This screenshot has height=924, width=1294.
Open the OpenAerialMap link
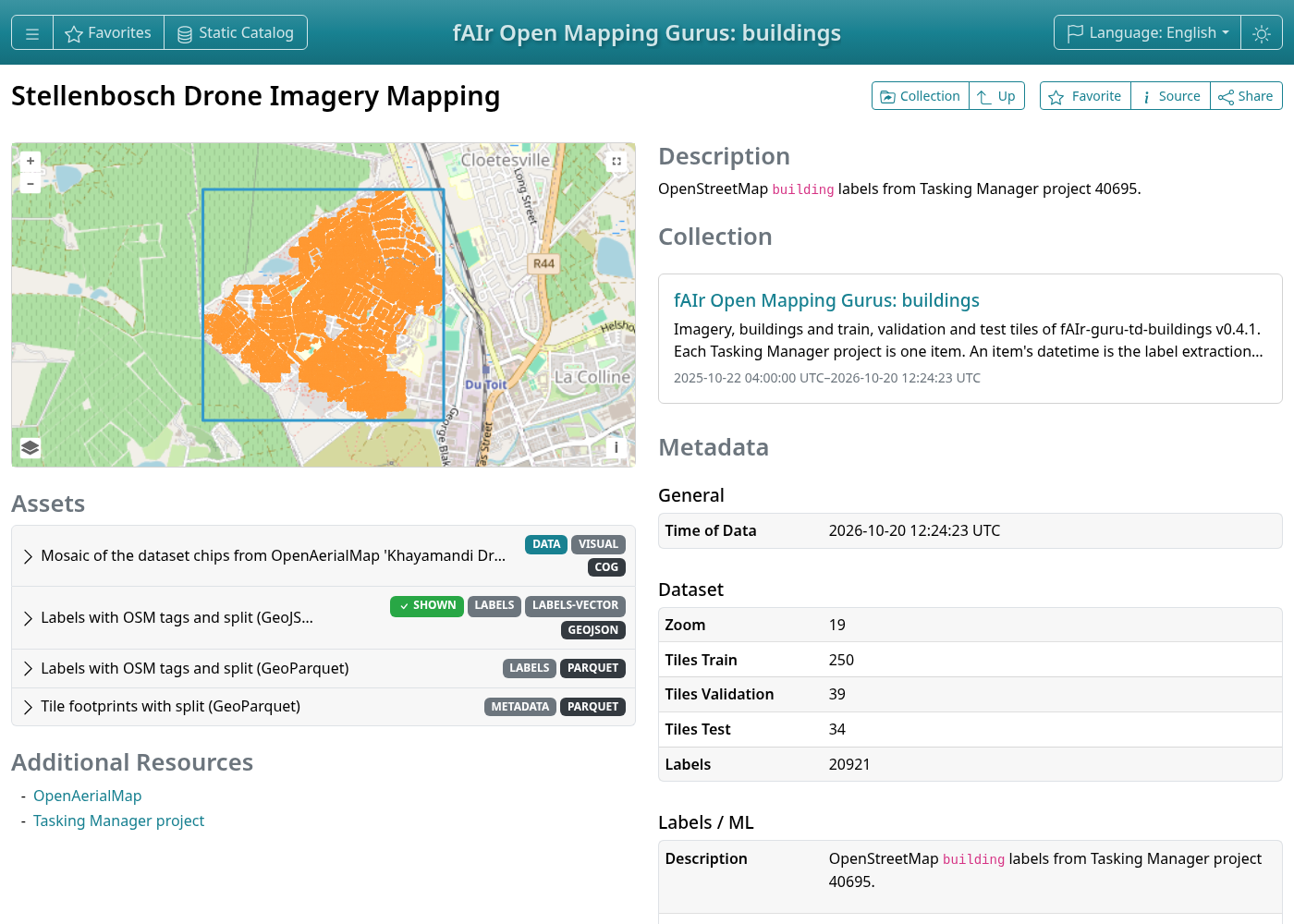pos(88,796)
